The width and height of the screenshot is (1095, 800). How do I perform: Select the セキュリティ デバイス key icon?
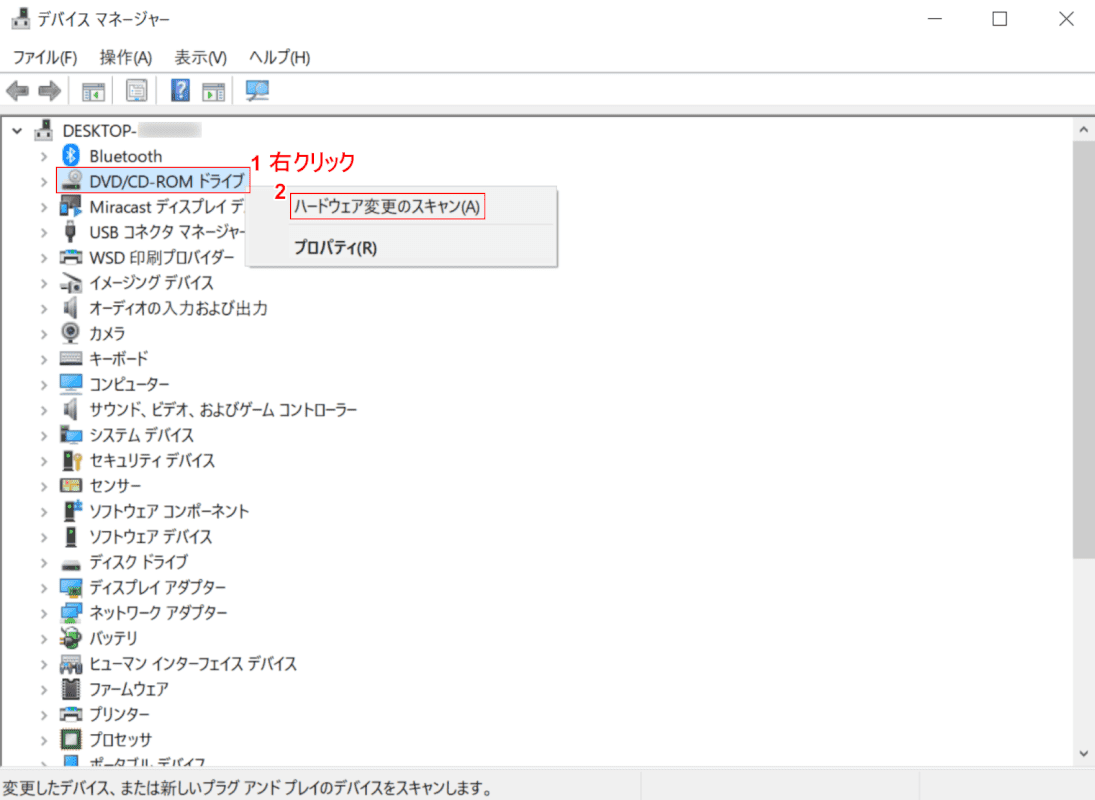pyautogui.click(x=72, y=461)
